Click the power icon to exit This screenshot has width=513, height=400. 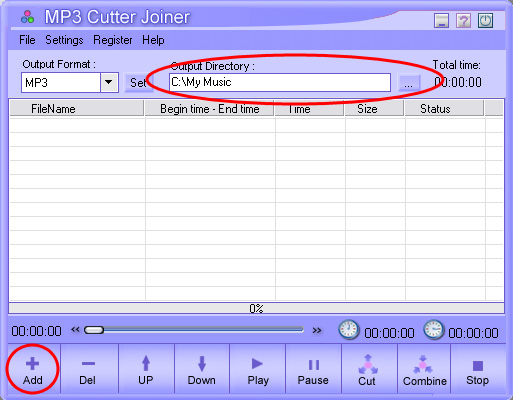point(485,21)
